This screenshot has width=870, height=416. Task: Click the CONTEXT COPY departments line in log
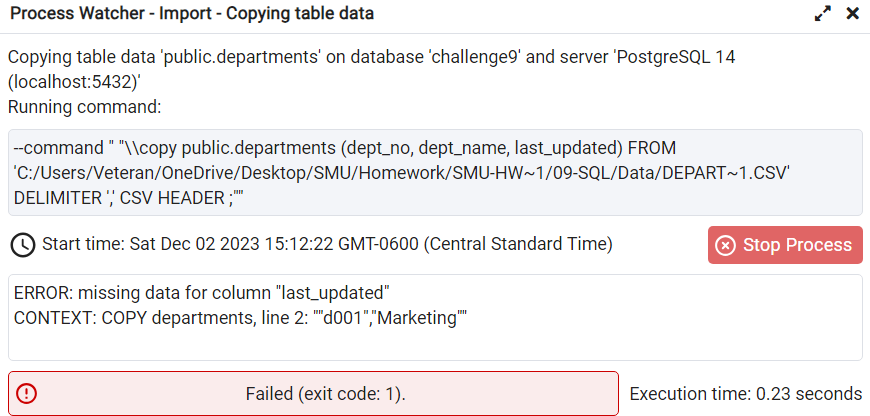(240, 318)
